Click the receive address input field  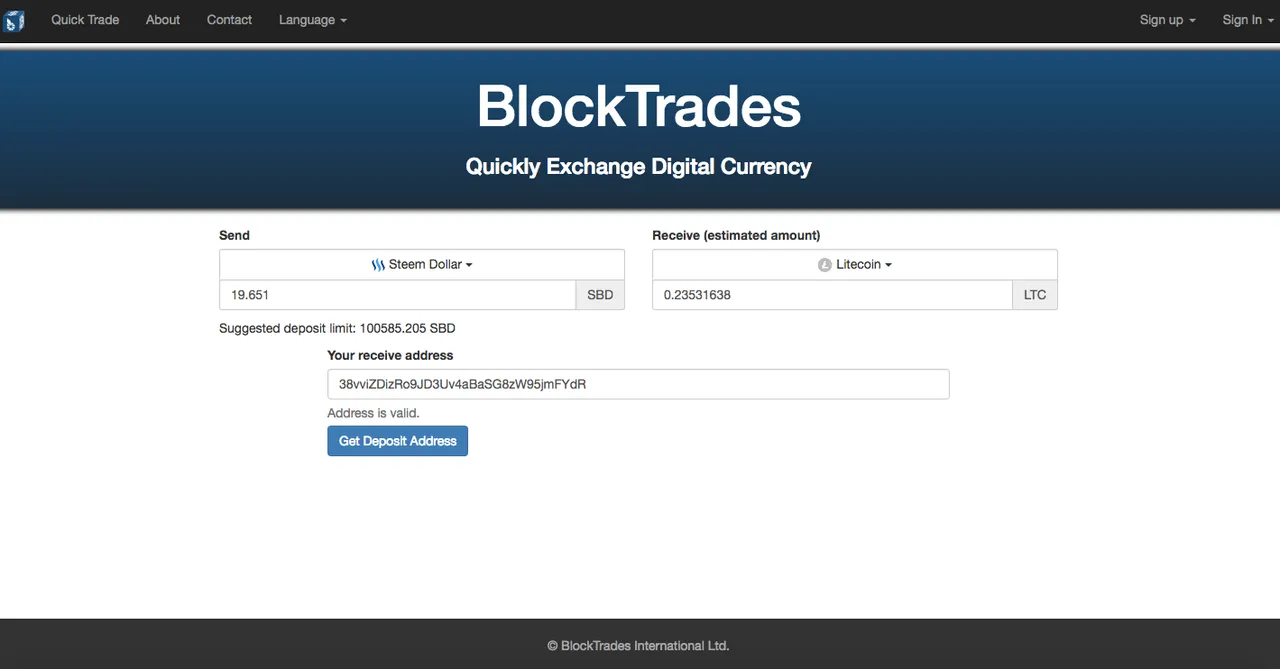(638, 384)
